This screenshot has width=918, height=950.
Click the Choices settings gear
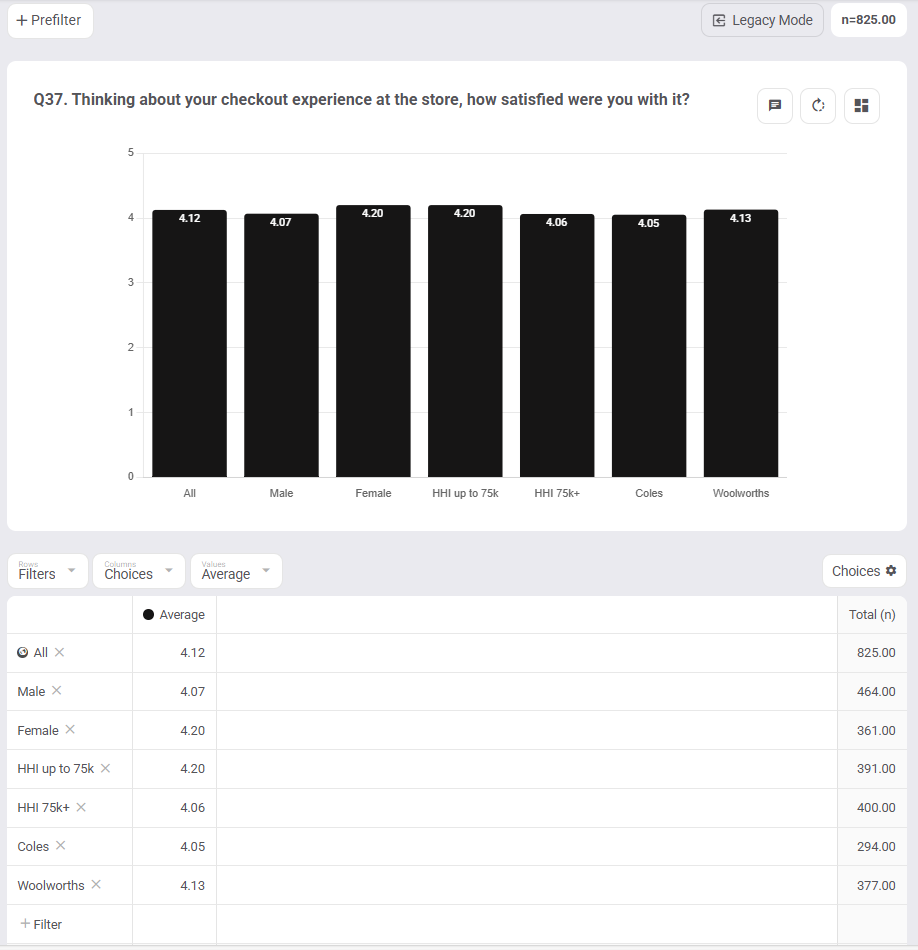(x=891, y=570)
